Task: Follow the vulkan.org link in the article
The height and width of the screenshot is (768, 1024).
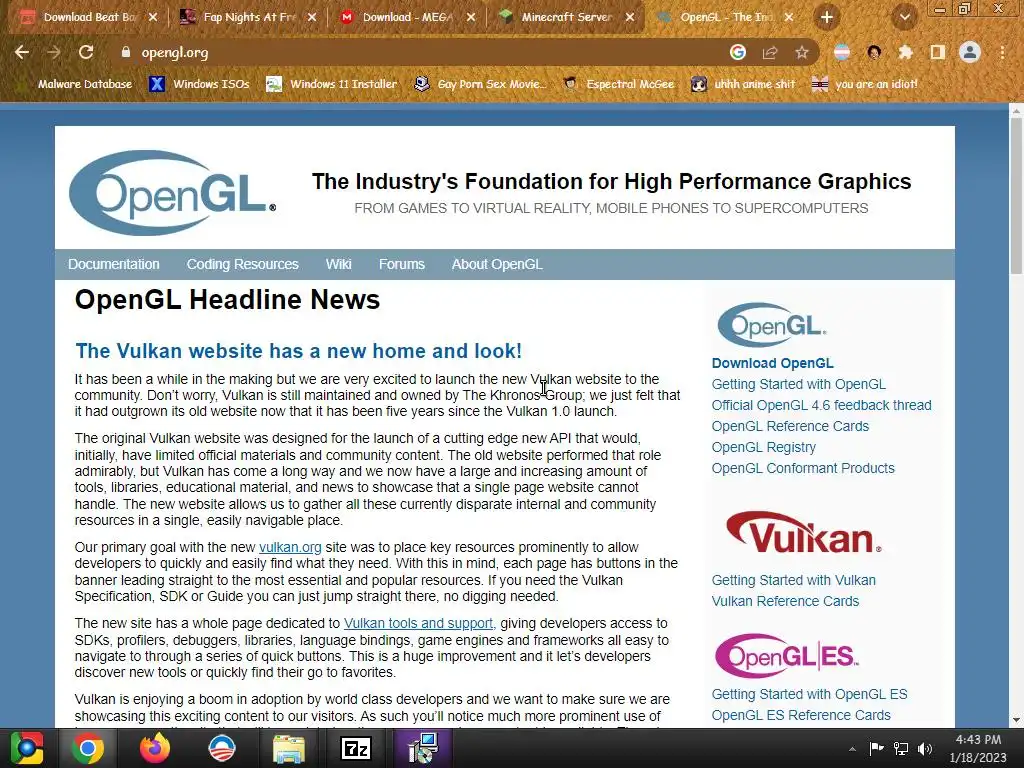Action: tap(290, 547)
